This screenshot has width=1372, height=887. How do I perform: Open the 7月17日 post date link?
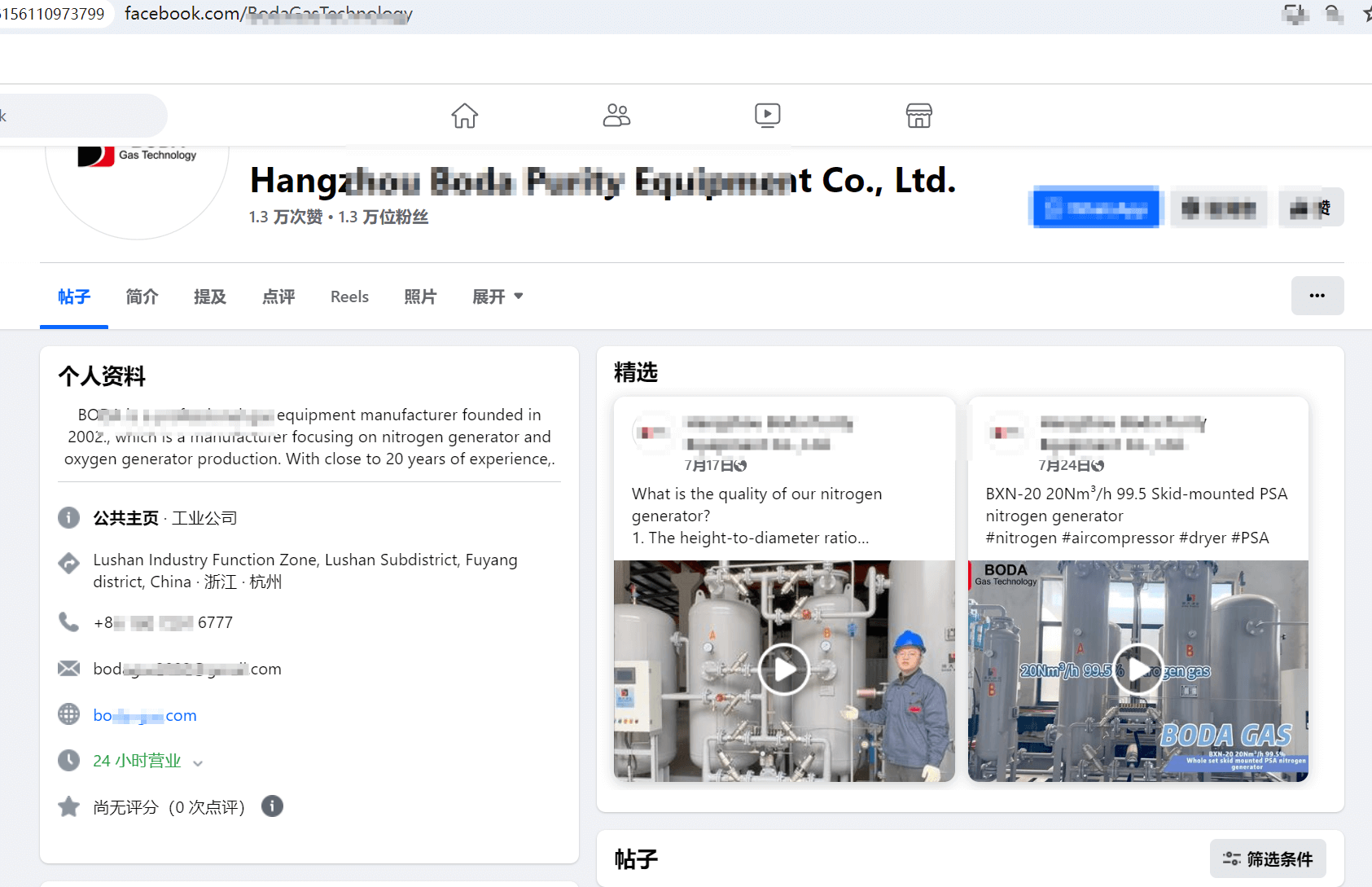[x=709, y=465]
